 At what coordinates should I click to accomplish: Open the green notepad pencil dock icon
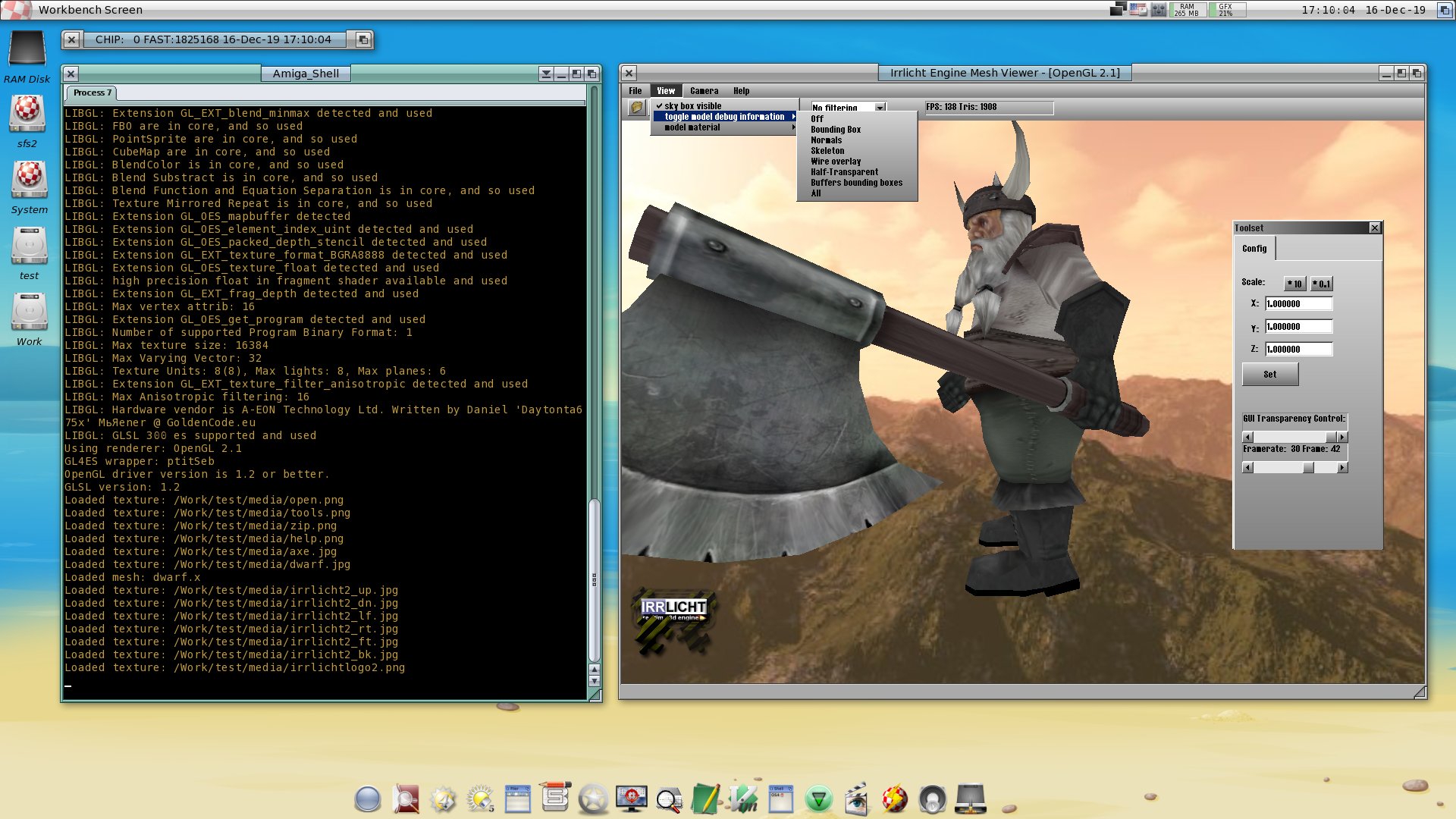point(706,799)
